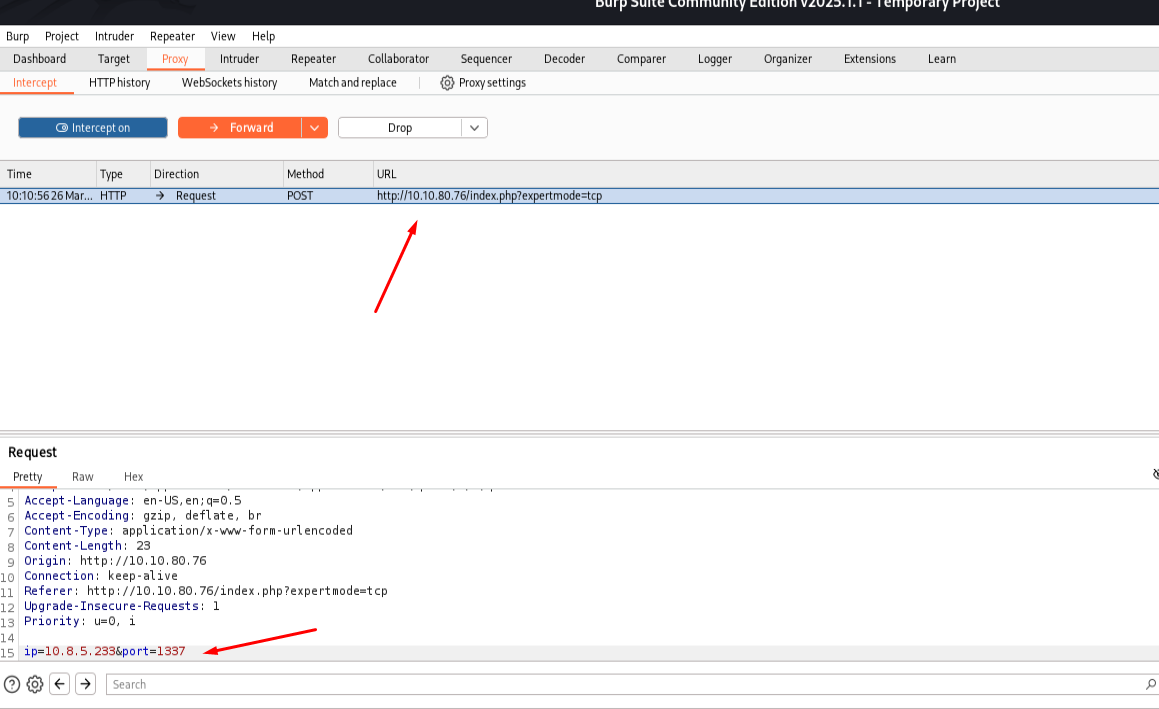Screen dimensions: 1159x709
Task: Switch to the Repeater tool tab
Action: pos(313,59)
